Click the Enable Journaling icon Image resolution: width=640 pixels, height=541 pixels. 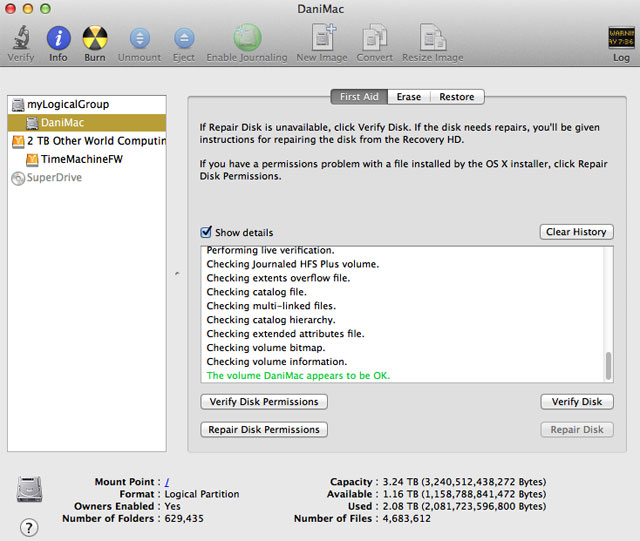pos(247,38)
